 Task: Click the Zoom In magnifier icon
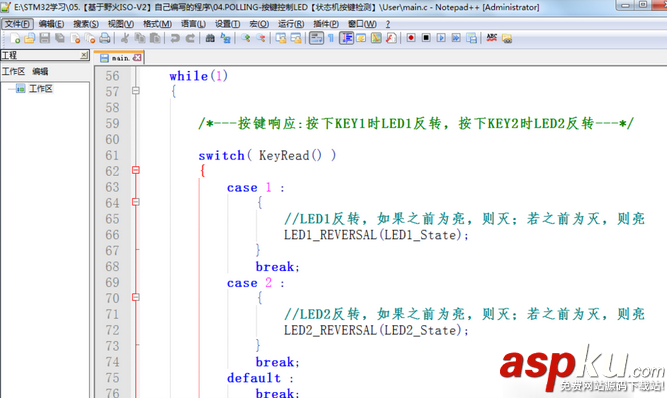245,38
